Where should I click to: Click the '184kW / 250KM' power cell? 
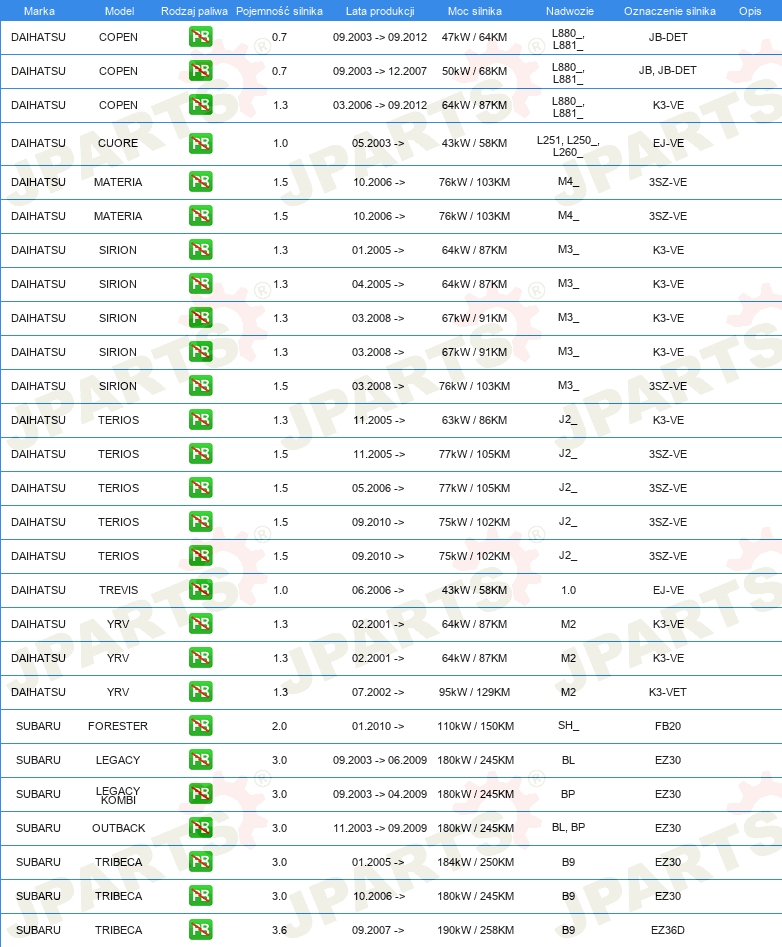point(475,862)
